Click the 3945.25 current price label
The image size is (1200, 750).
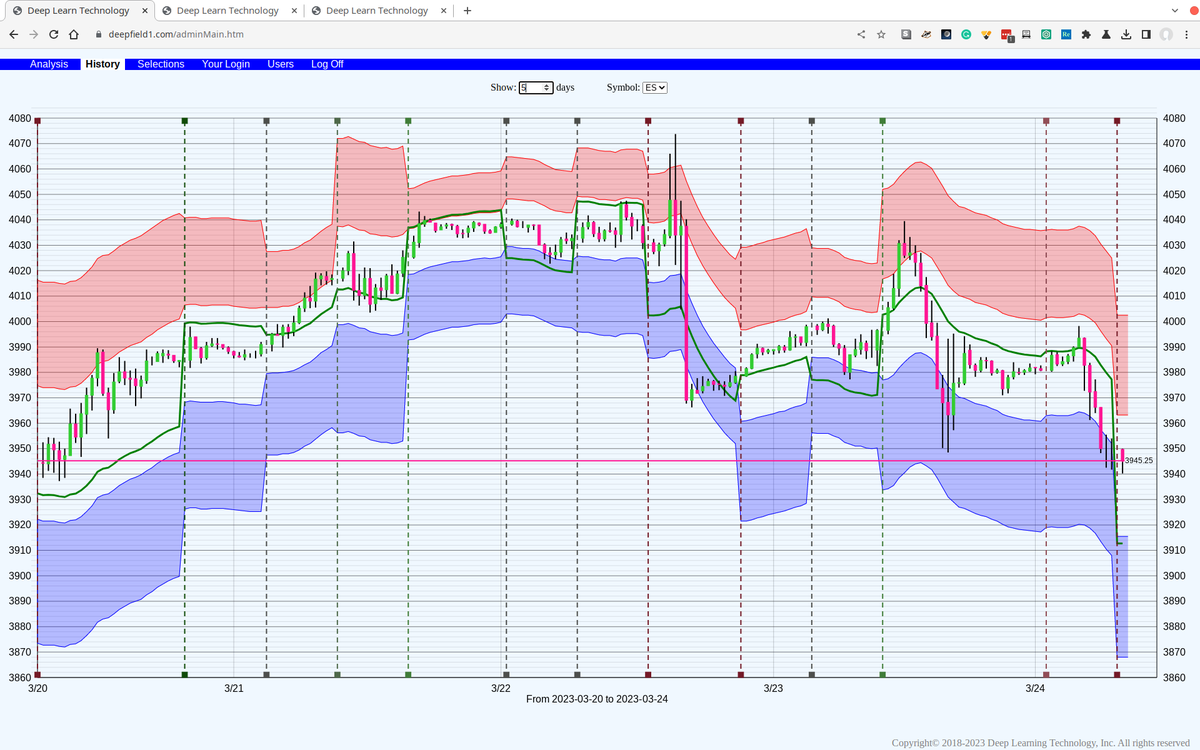tap(1138, 461)
